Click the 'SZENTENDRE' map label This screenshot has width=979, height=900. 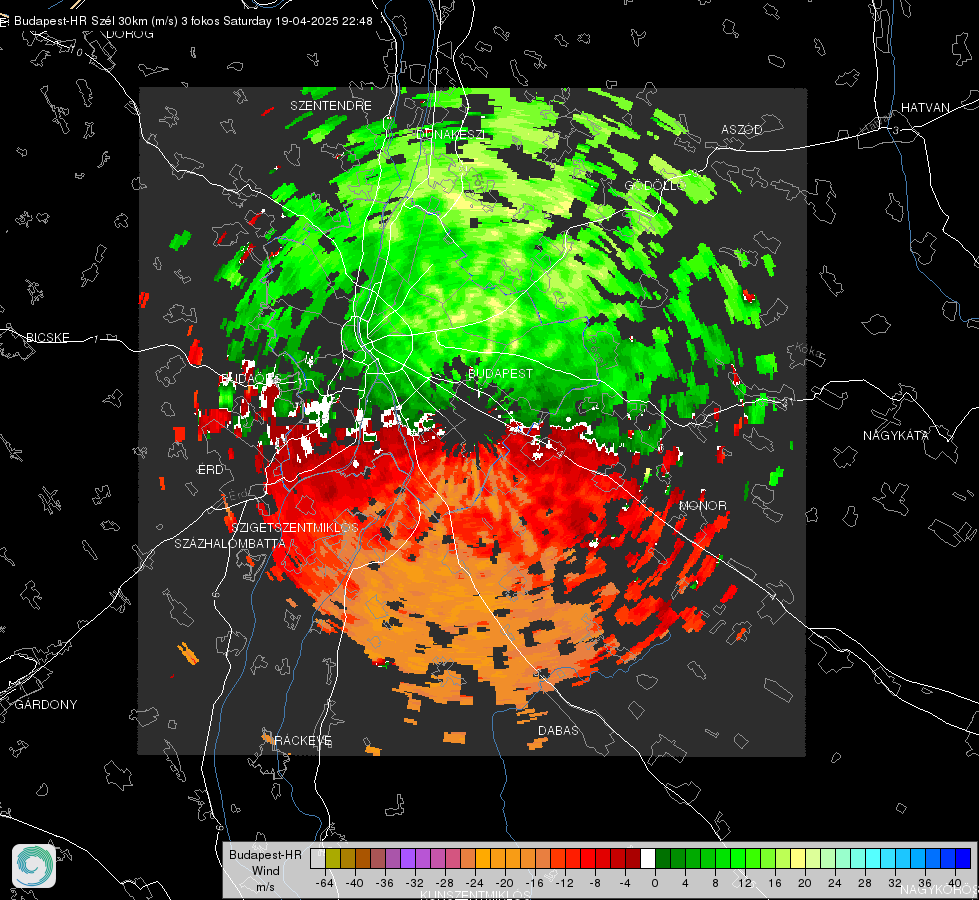click(x=331, y=106)
